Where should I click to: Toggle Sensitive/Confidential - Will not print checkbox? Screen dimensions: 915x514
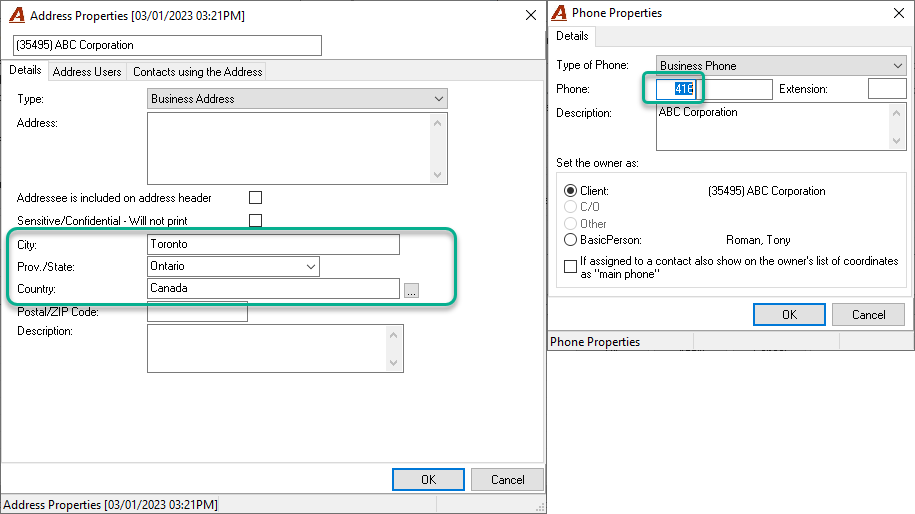[x=255, y=221]
